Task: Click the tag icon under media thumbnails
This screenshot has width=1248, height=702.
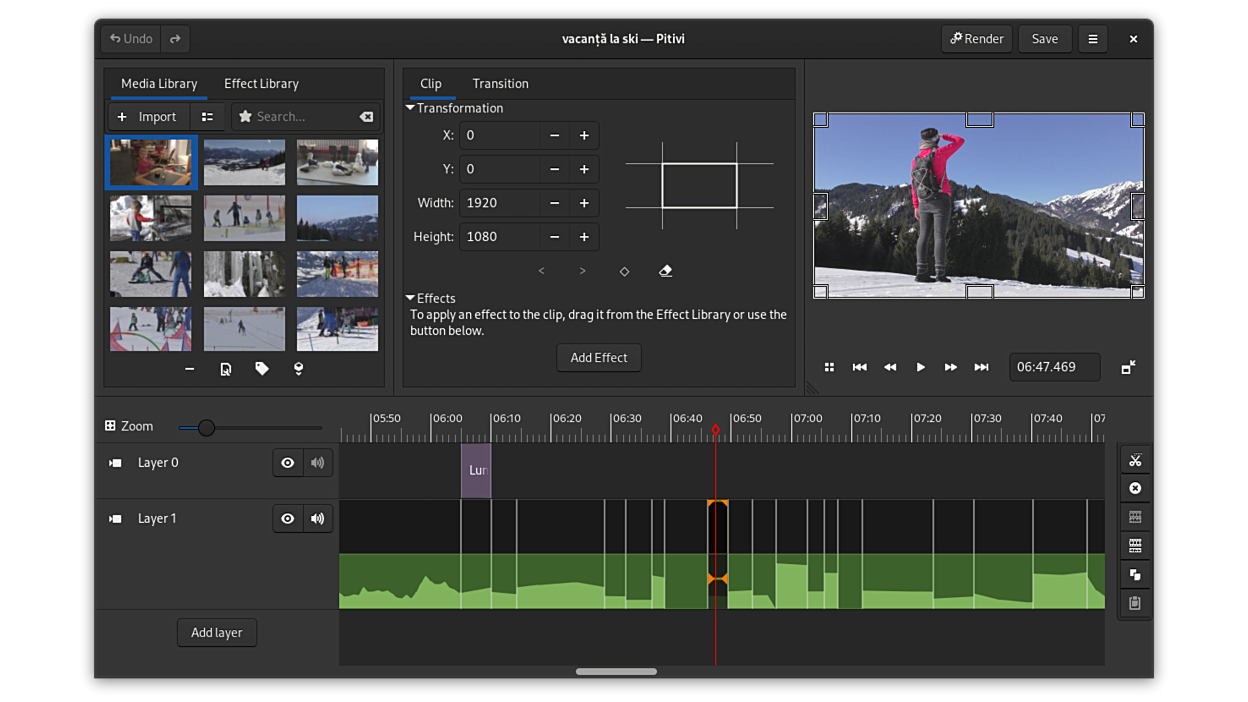Action: (262, 369)
